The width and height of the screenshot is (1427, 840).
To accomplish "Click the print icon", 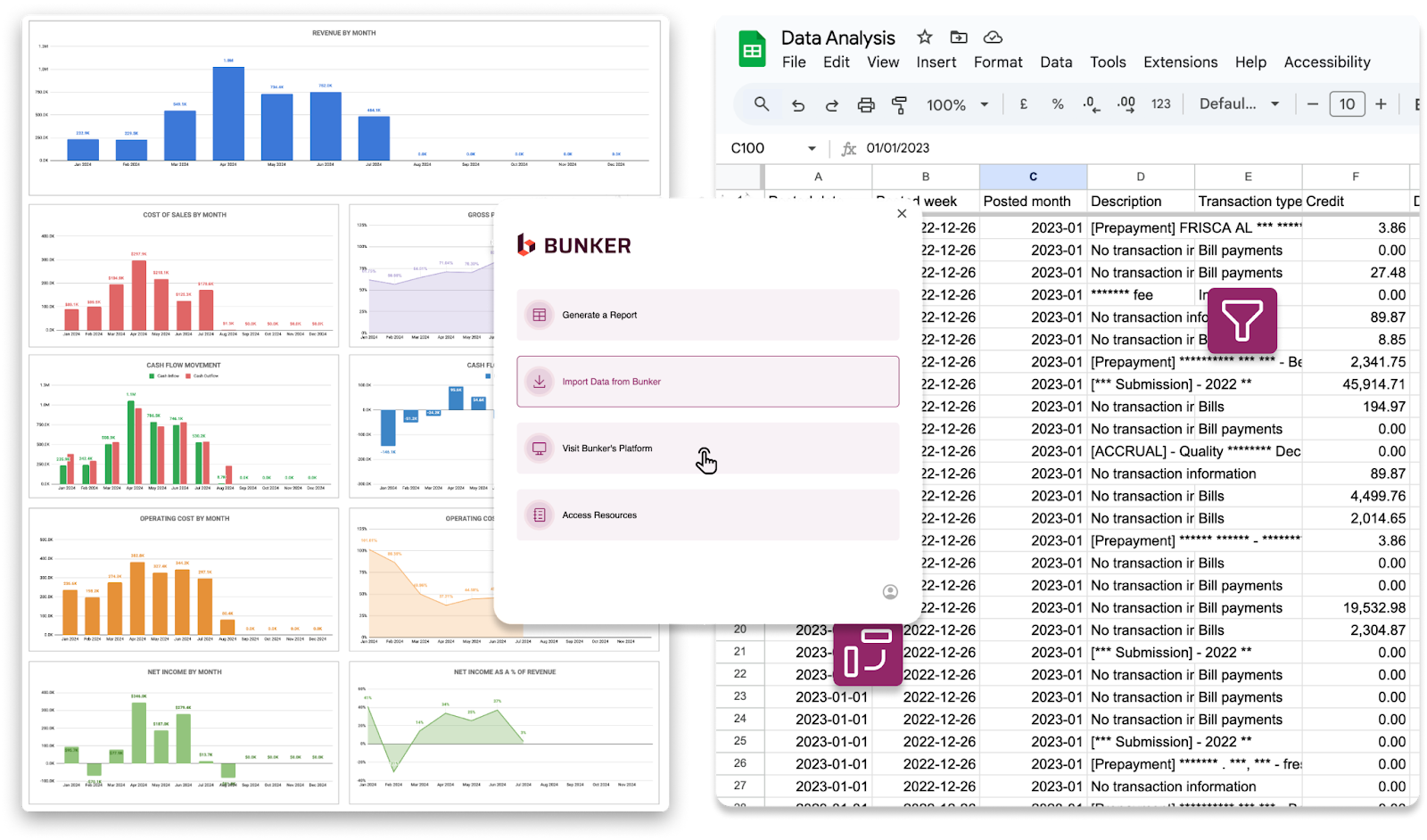I will pyautogui.click(x=866, y=105).
